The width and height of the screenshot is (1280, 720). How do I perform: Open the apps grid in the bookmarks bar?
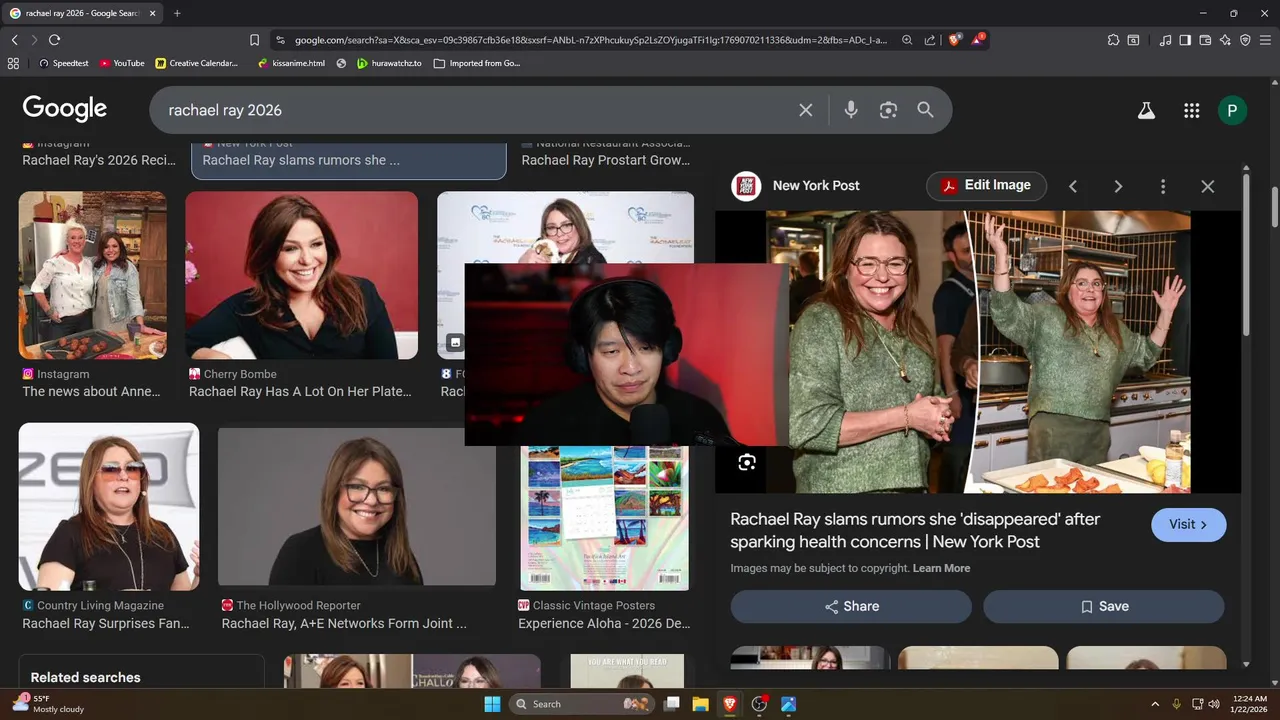[x=13, y=63]
